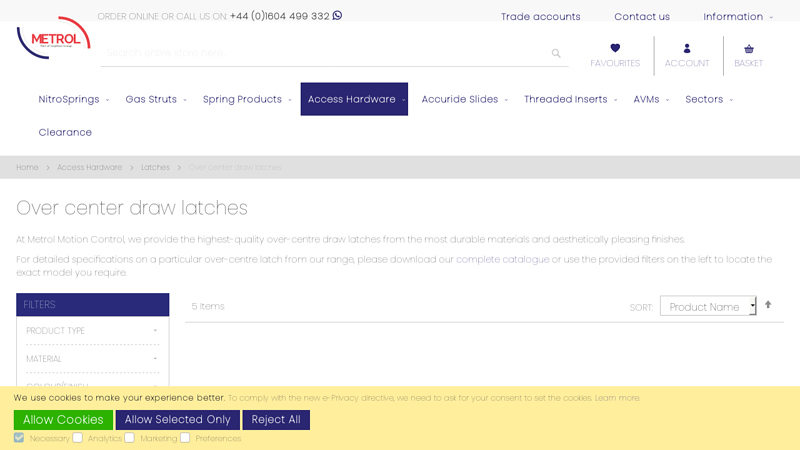
Task: Follow the complete catalogue link
Action: coord(503,259)
